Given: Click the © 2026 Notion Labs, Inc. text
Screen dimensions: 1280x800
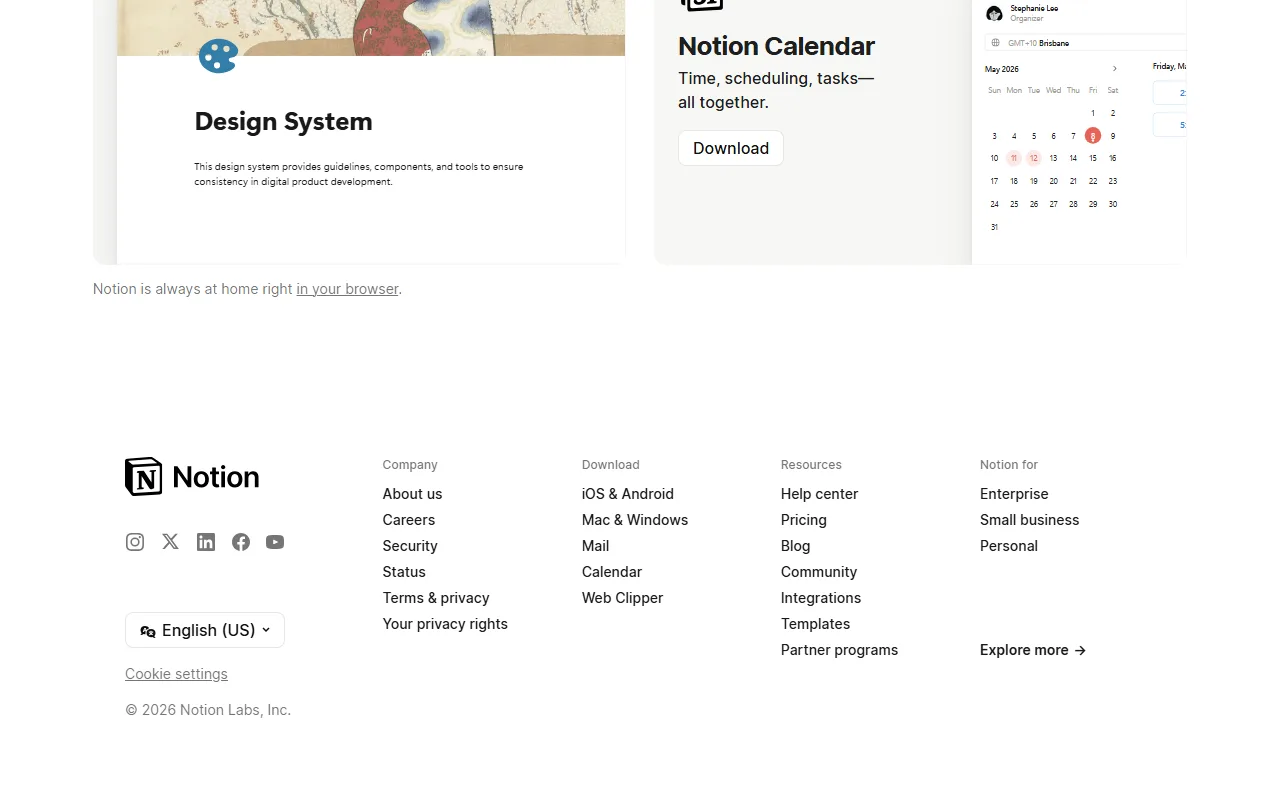Looking at the screenshot, I should coord(208,710).
